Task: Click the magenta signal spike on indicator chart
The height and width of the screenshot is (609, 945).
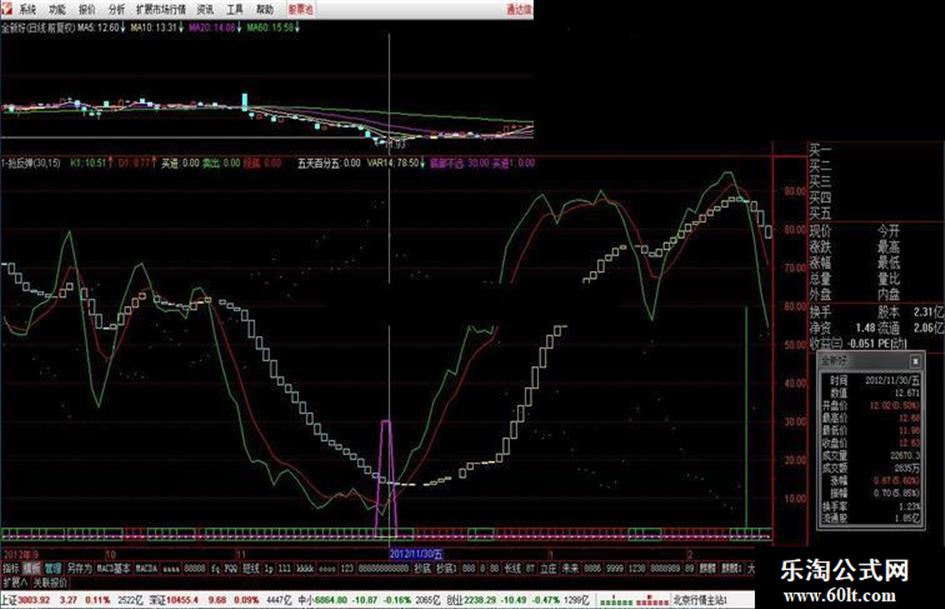Action: [x=386, y=478]
